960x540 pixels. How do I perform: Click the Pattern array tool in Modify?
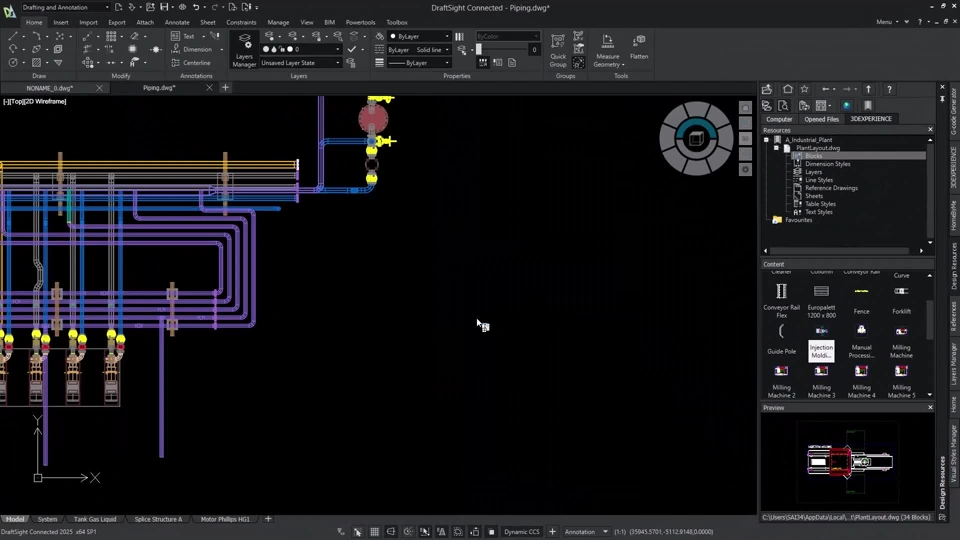[111, 36]
